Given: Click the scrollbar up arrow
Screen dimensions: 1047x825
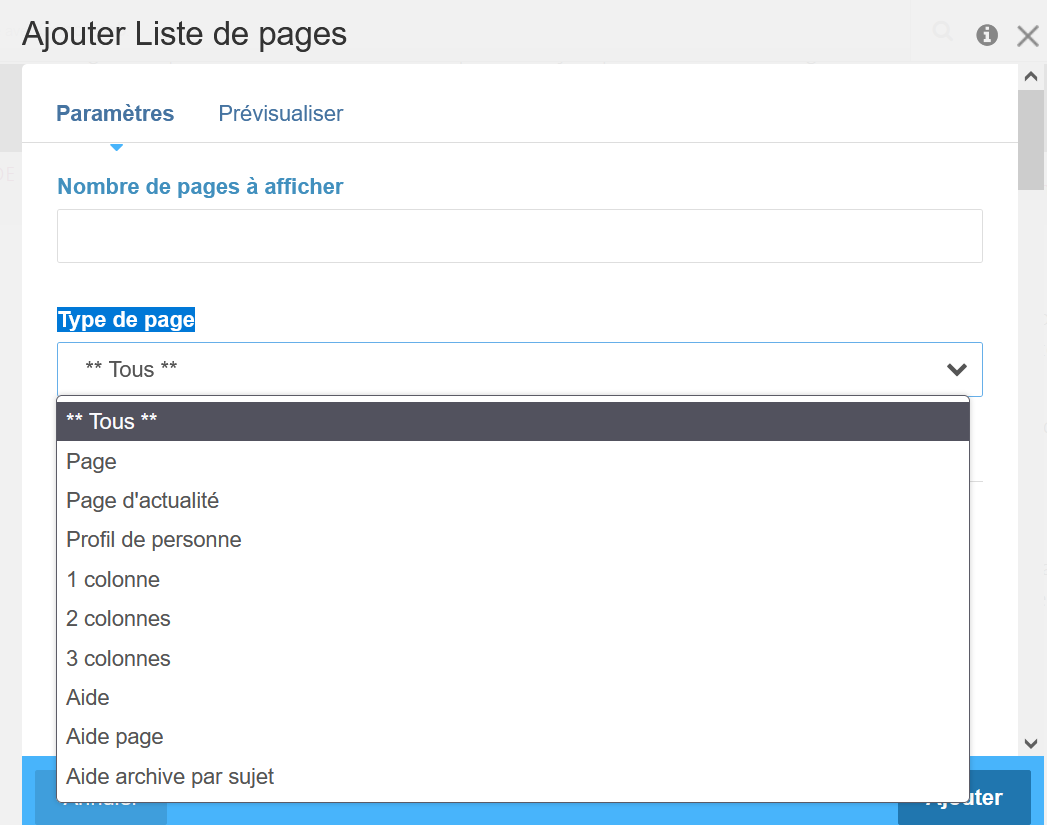Looking at the screenshot, I should [1031, 75].
